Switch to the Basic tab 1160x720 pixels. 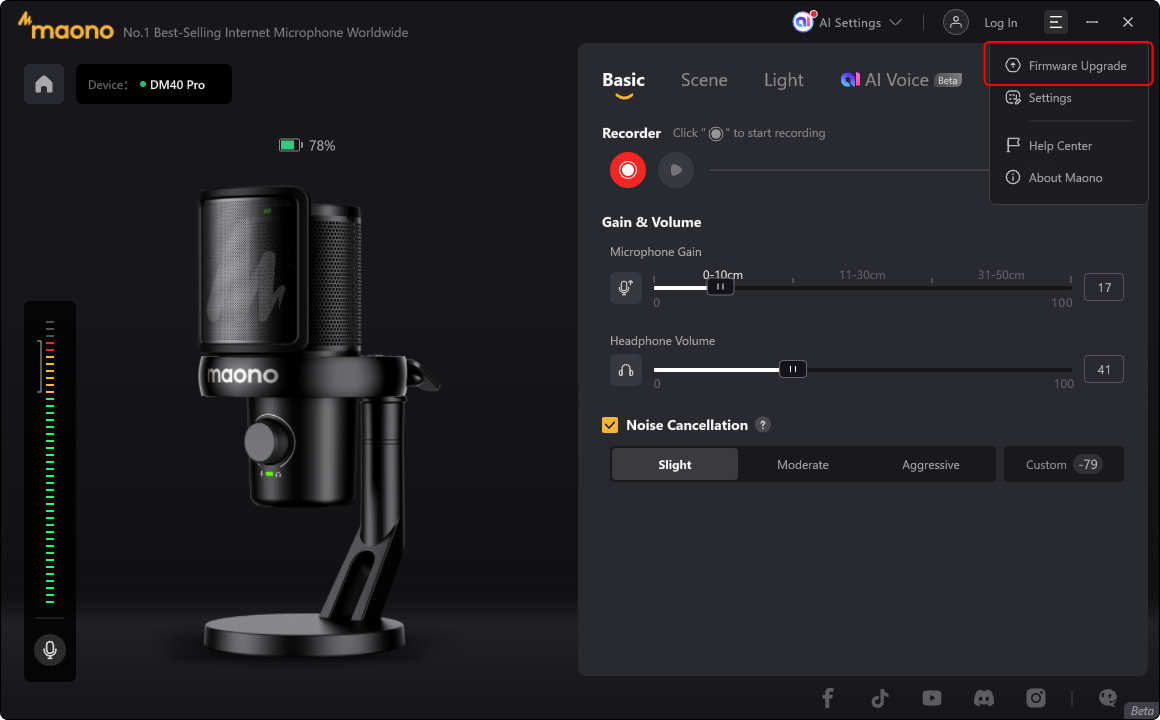click(x=623, y=80)
